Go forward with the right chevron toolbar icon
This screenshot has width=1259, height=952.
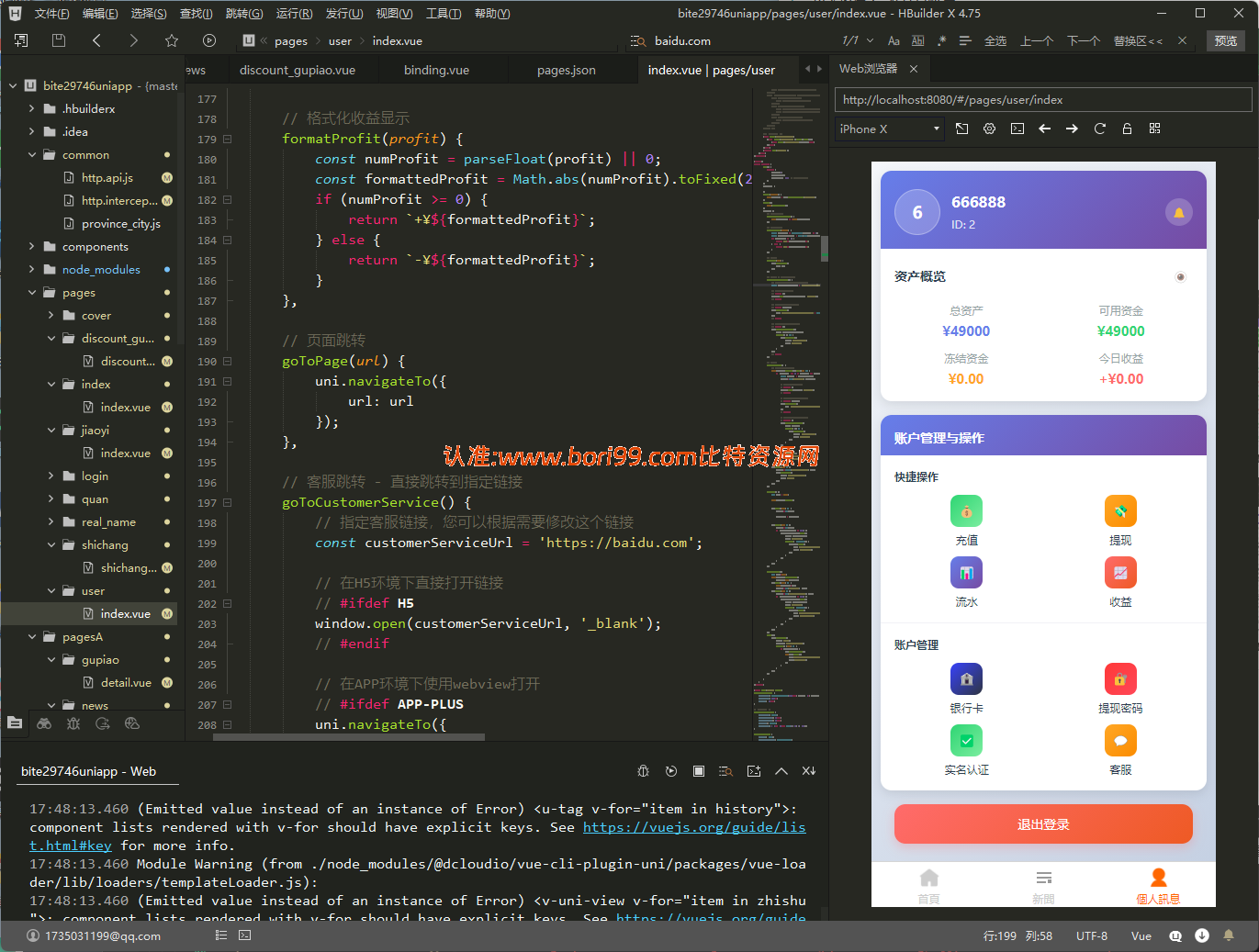coord(134,40)
